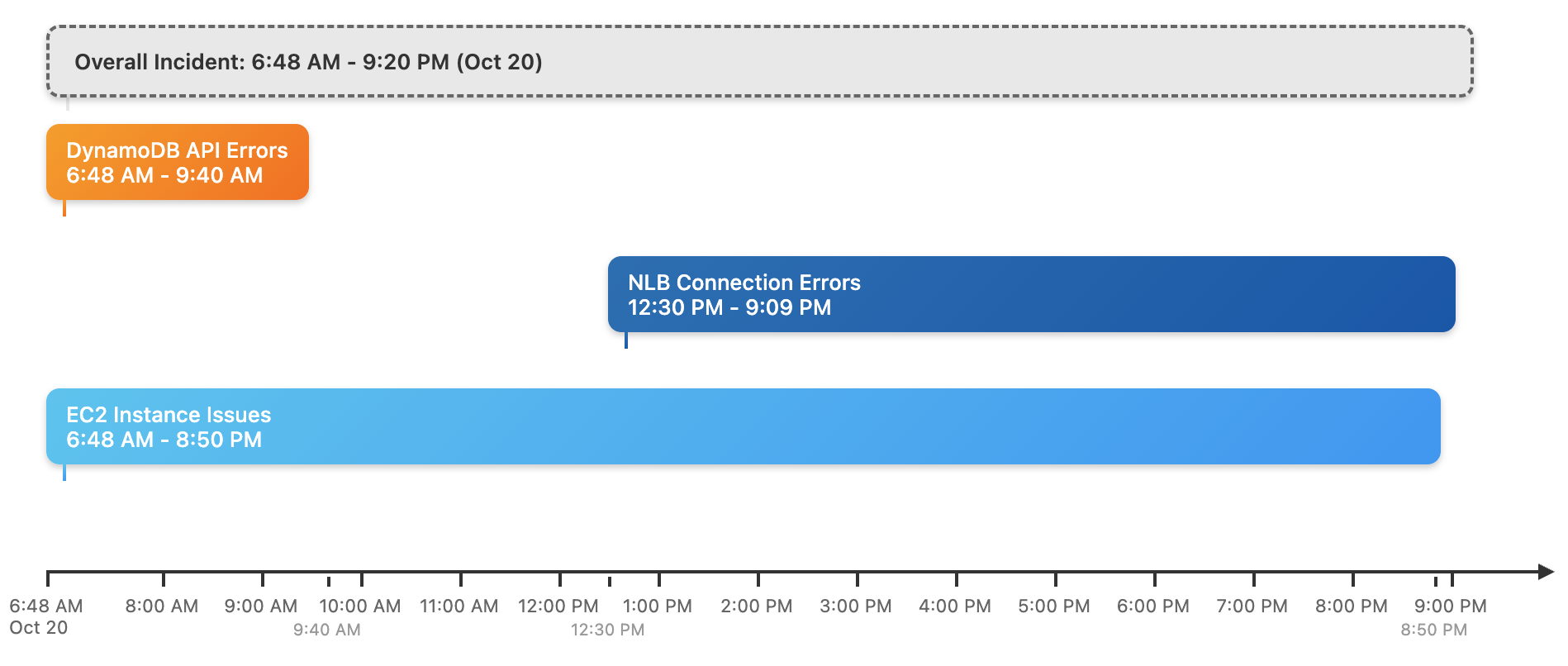This screenshot has height=666, width=1568.
Task: Select the DynamoDB API Errors bar
Action: 178,163
